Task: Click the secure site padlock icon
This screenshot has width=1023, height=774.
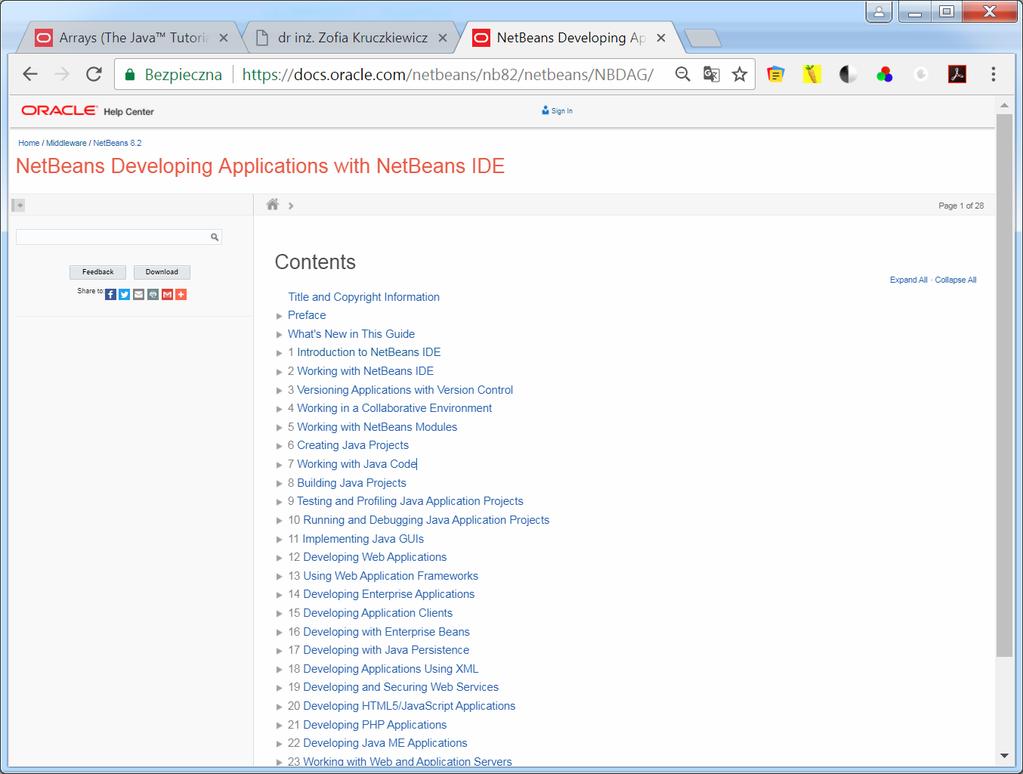Action: point(130,74)
